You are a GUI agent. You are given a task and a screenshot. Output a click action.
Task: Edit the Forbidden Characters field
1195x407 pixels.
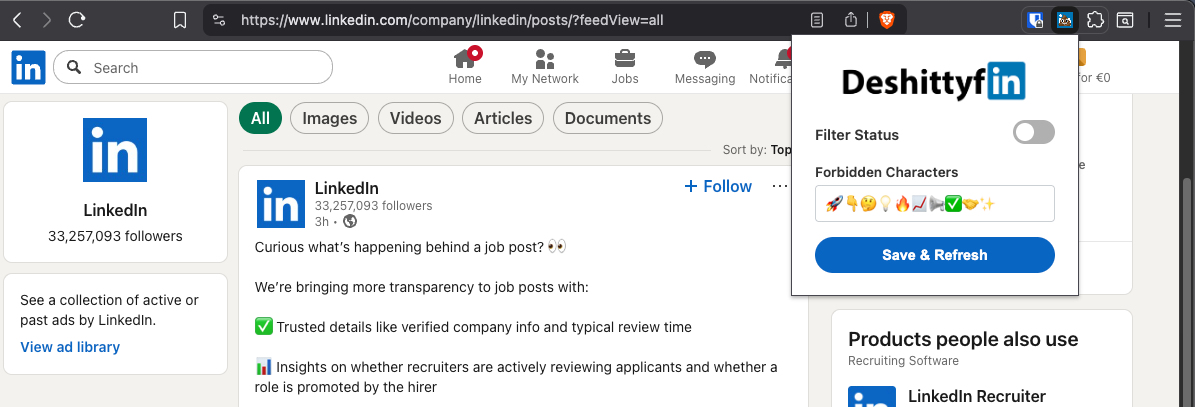click(x=934, y=204)
